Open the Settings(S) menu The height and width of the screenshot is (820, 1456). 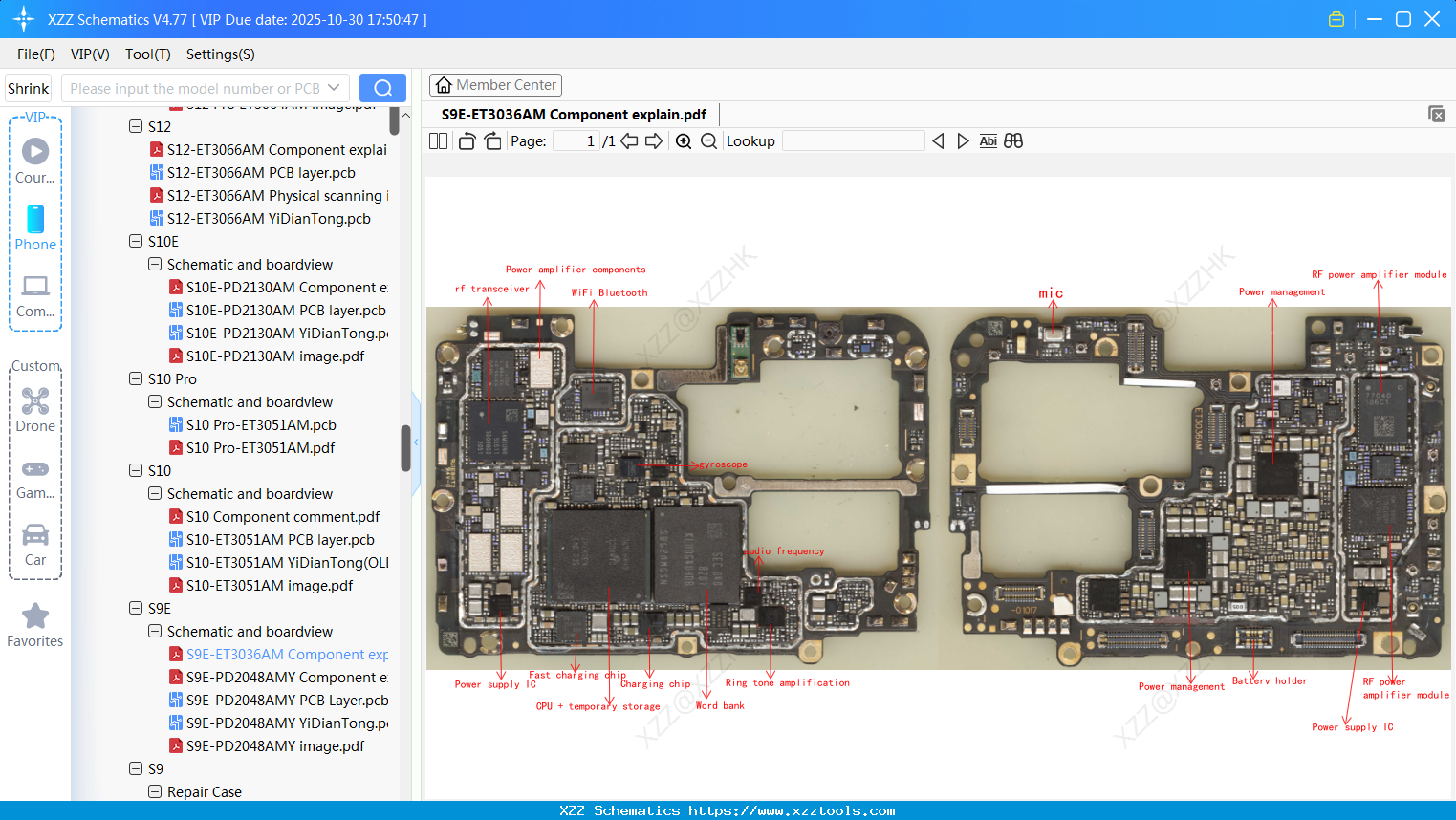(220, 54)
